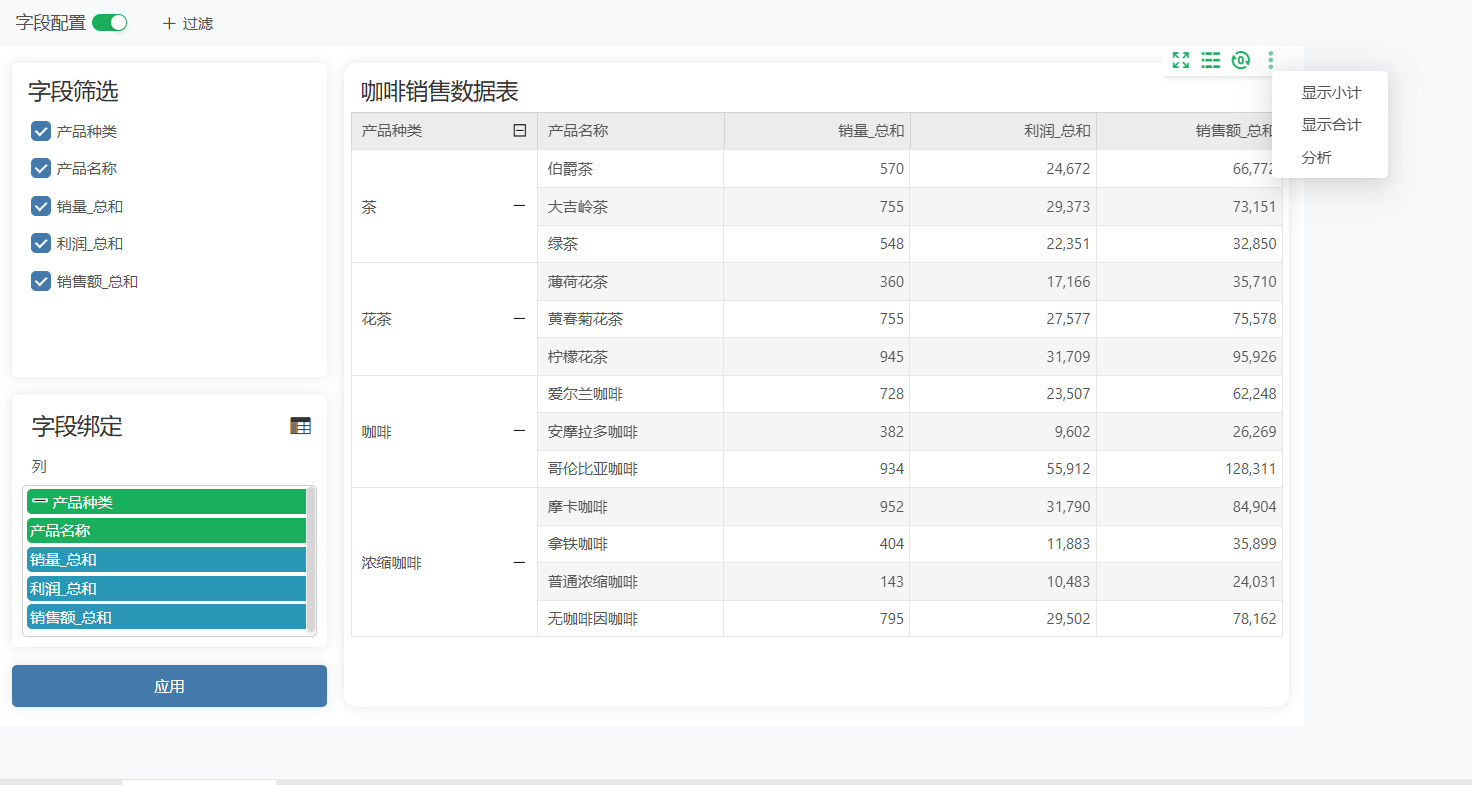Click the 无咖啡因咖啡 product cell
Viewport: 1472px width, 785px height.
click(630, 619)
